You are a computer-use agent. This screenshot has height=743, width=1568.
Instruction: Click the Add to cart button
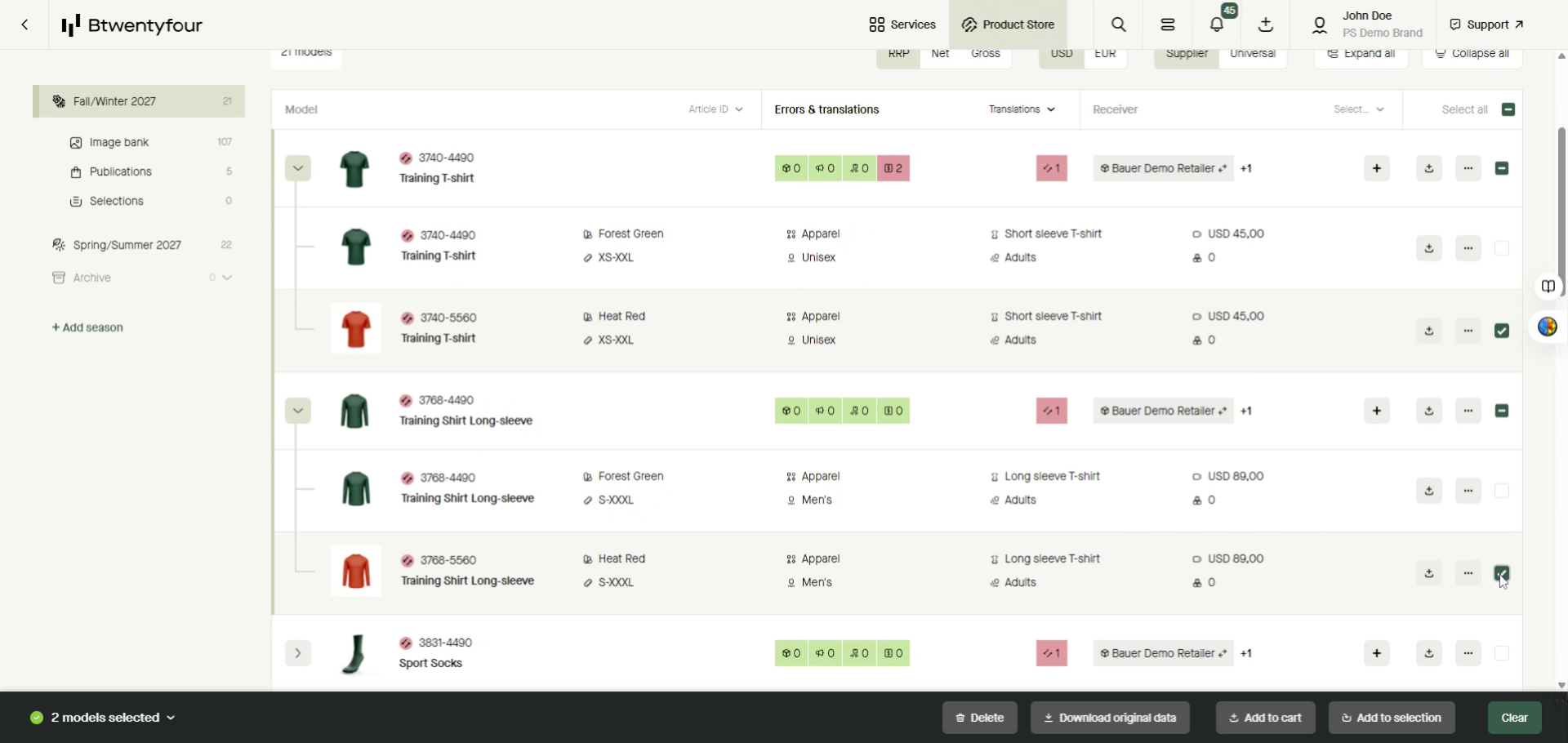pos(1265,719)
